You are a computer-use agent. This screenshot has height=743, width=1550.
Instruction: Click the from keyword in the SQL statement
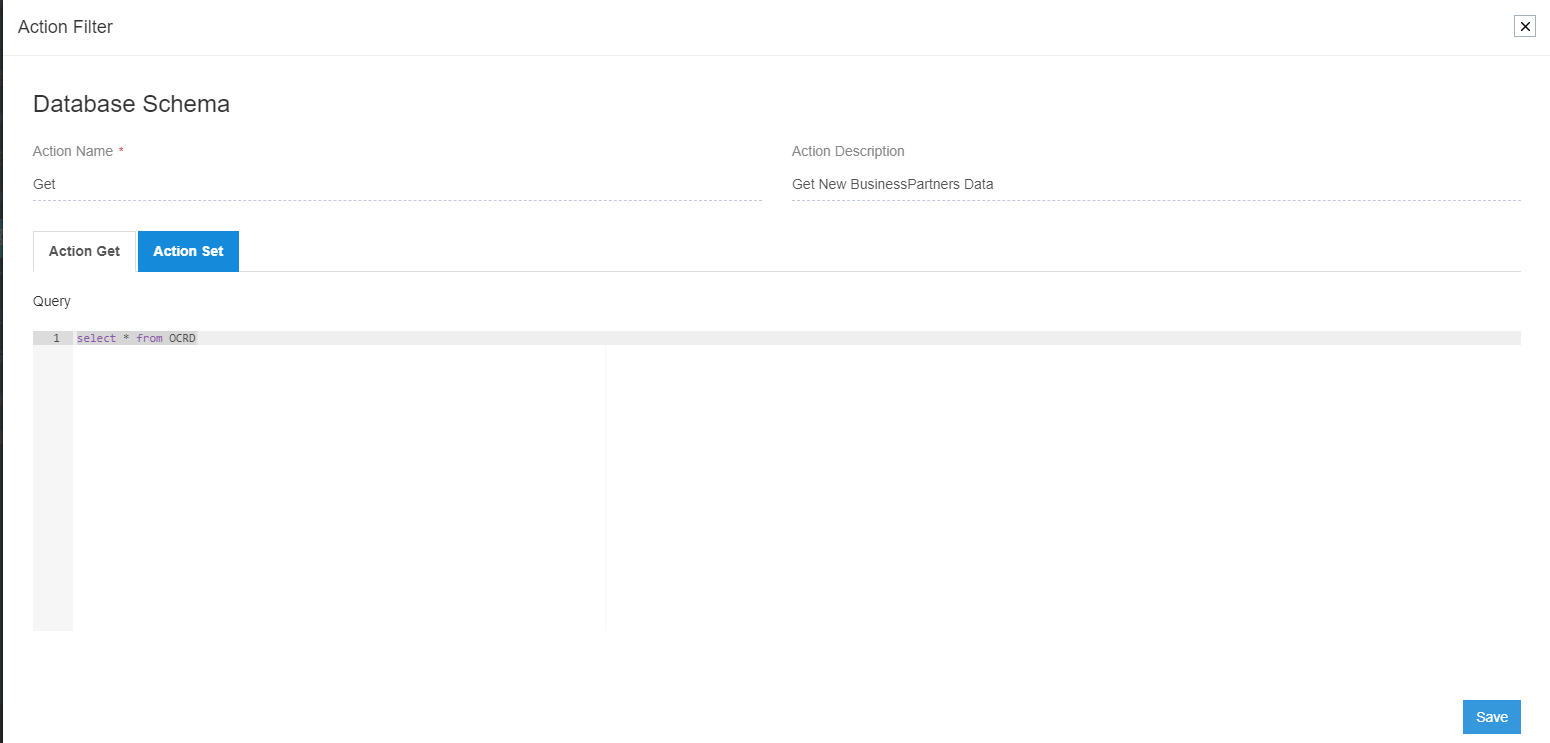[x=149, y=338]
